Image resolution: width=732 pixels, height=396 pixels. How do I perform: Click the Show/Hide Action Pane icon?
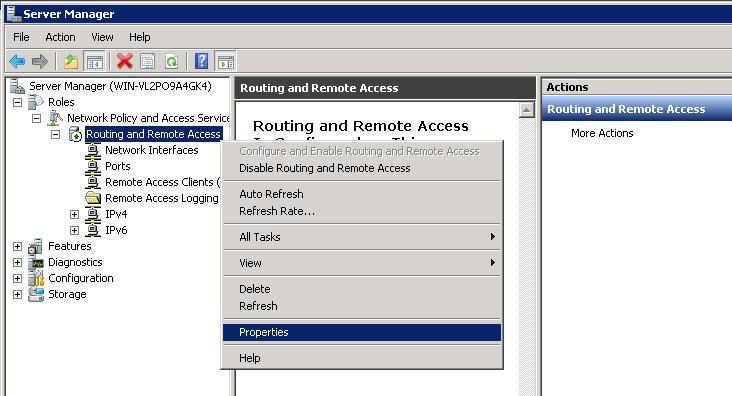pos(225,61)
